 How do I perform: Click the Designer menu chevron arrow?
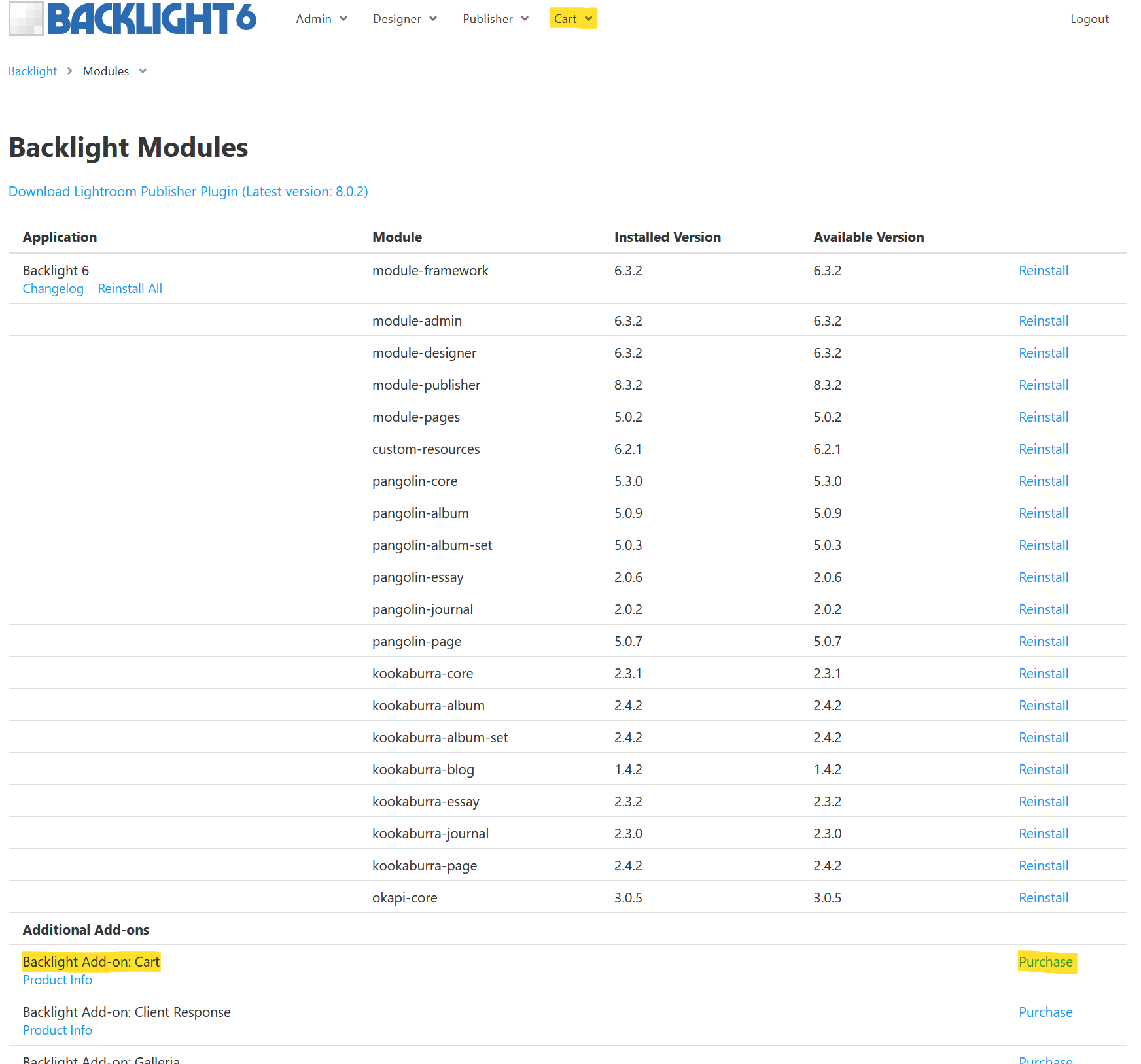432,19
